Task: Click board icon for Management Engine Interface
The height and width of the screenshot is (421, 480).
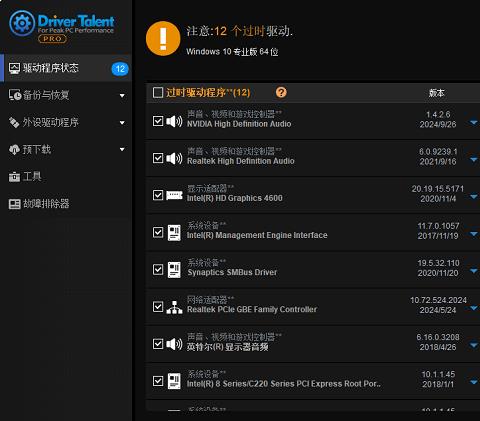Action: 174,232
